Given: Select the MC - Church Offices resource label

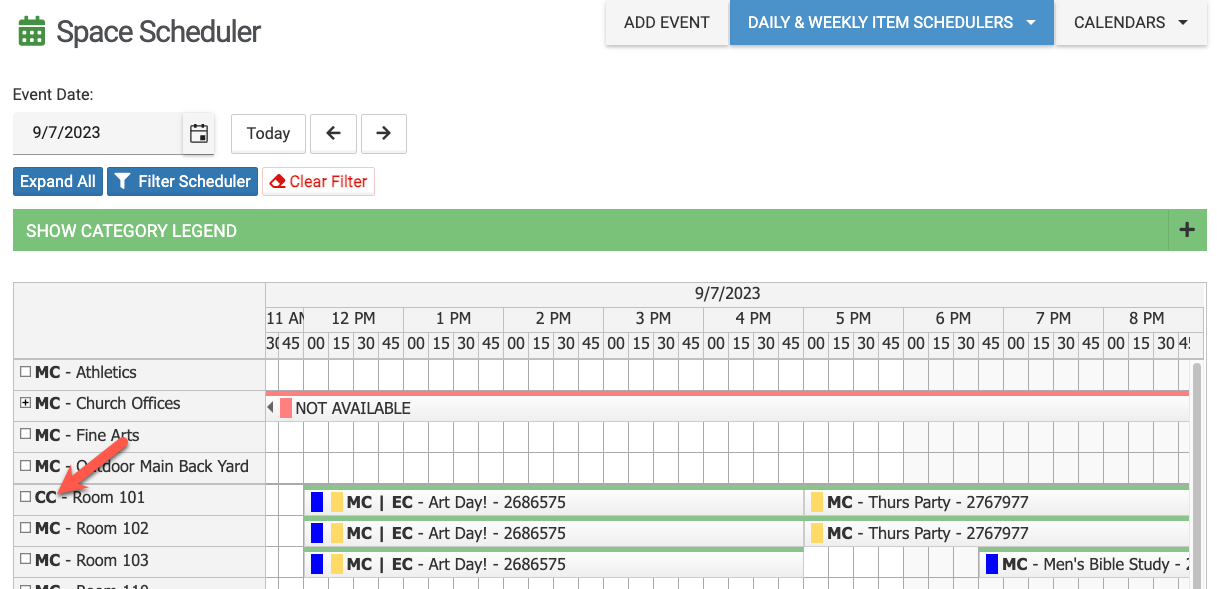Looking at the screenshot, I should coord(108,403).
